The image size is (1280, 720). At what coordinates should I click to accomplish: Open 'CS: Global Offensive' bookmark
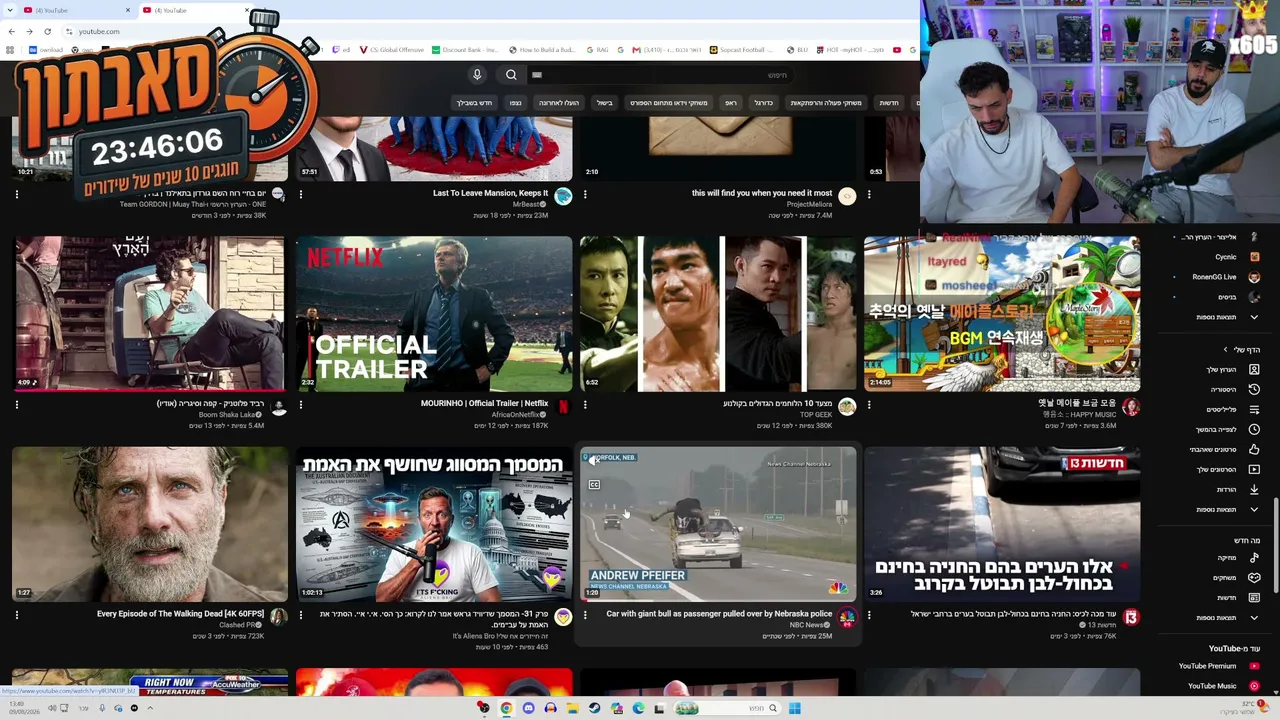pyautogui.click(x=391, y=50)
